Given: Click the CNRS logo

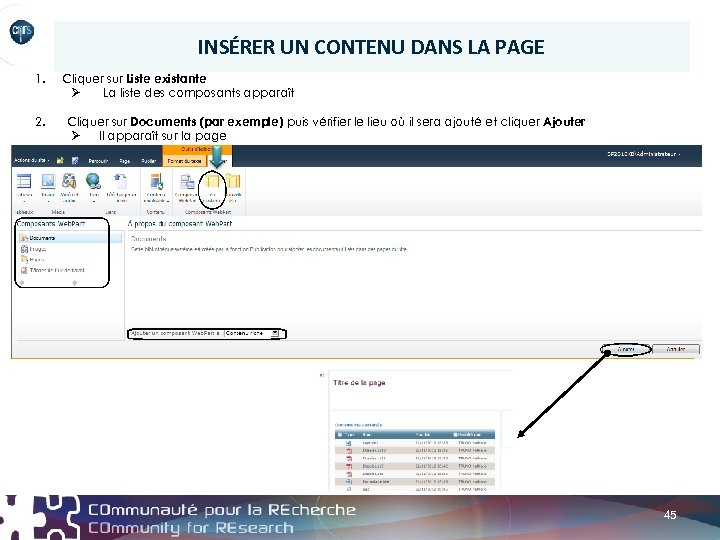Looking at the screenshot, I should [x=22, y=32].
